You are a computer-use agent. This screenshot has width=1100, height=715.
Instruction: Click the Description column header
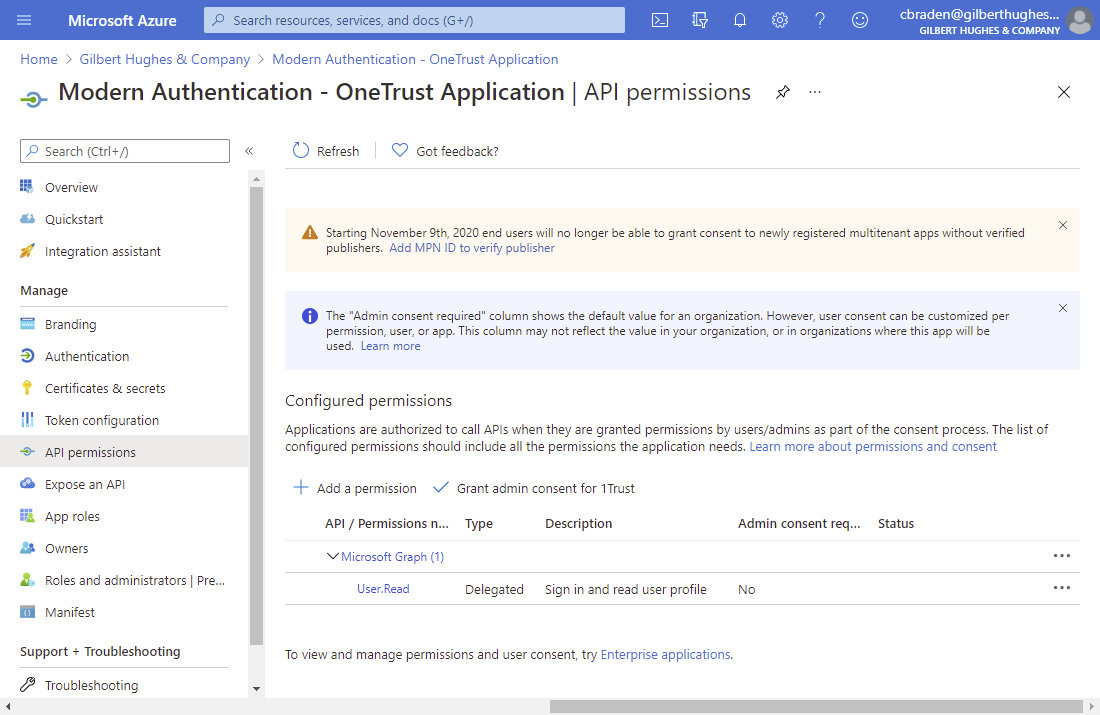(x=579, y=523)
